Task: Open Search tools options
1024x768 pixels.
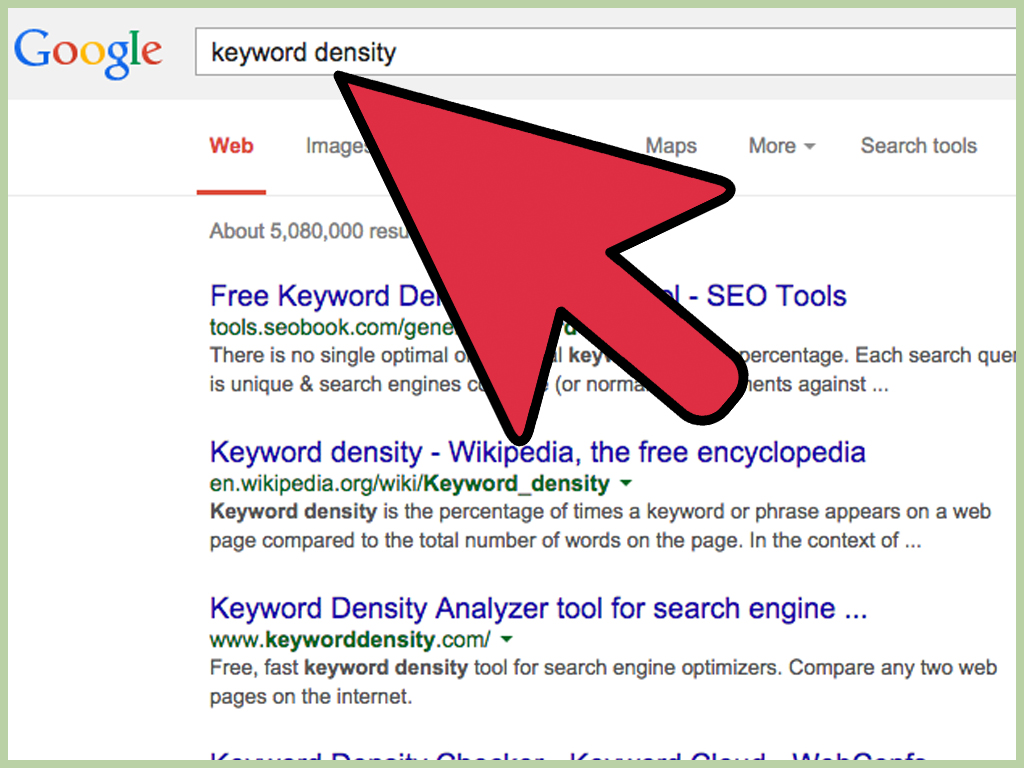Action: point(918,146)
